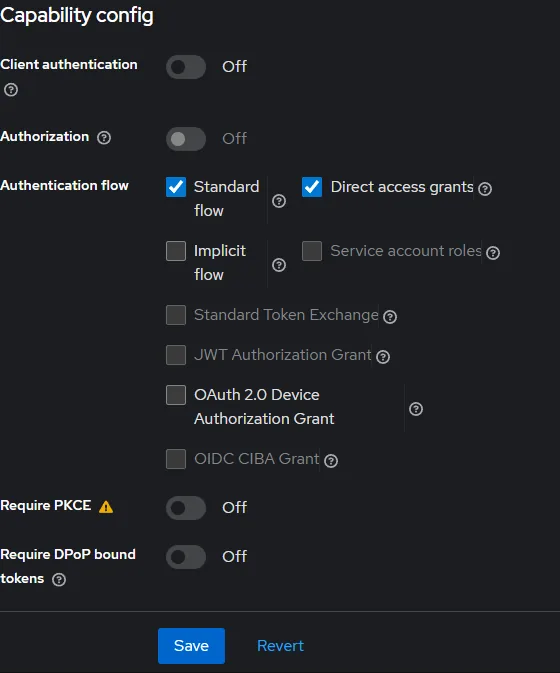This screenshot has height=673, width=560.
Task: Check the Standard Token Exchange checkbox
Action: tap(176, 315)
